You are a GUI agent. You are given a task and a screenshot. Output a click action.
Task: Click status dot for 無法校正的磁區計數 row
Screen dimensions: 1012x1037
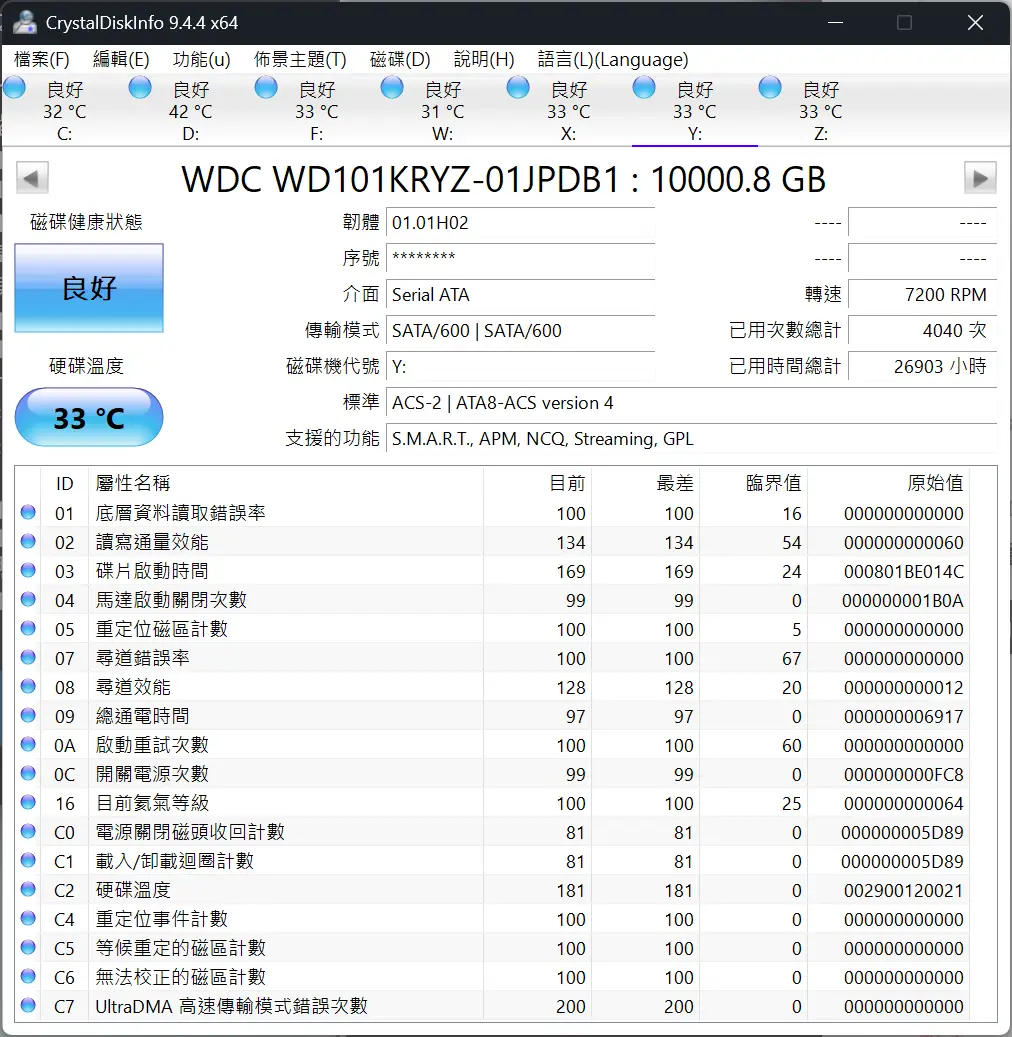click(x=28, y=976)
